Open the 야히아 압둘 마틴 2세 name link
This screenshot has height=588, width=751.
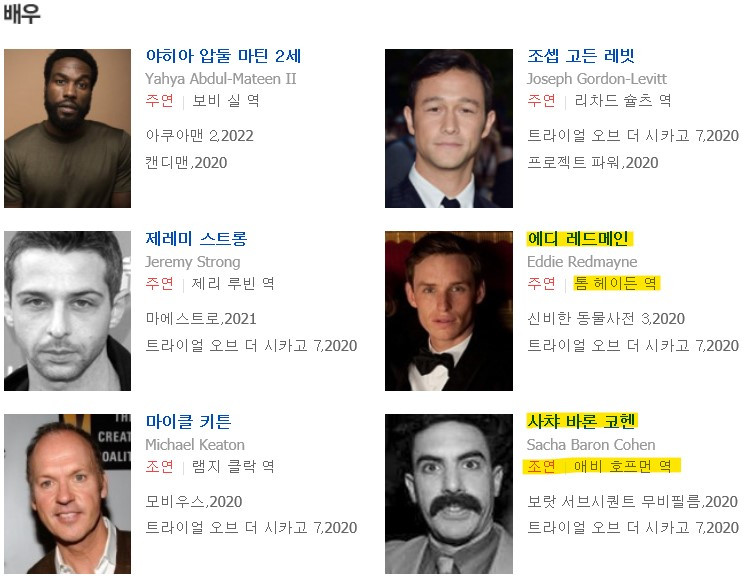pyautogui.click(x=223, y=56)
